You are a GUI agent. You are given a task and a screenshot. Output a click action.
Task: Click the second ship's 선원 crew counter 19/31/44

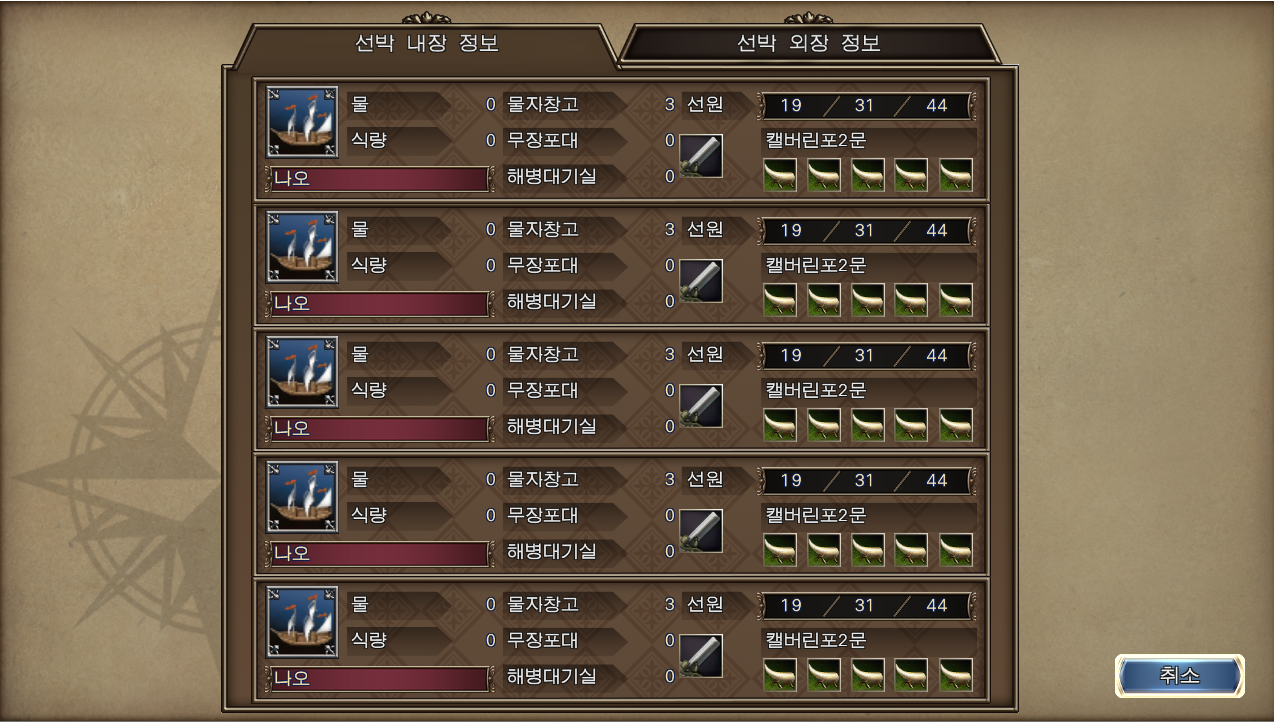[865, 230]
